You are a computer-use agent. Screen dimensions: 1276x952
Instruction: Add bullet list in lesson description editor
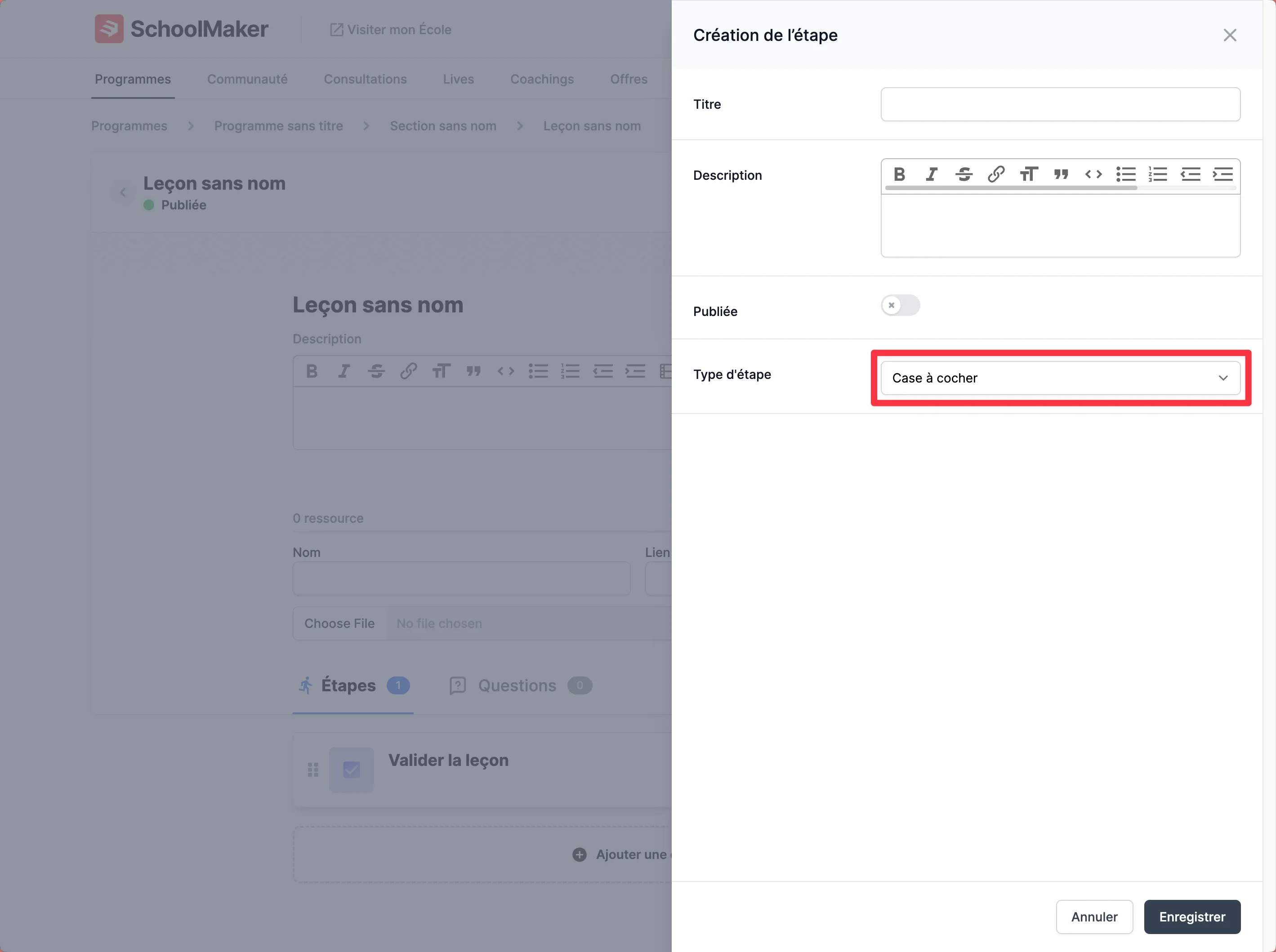point(538,371)
